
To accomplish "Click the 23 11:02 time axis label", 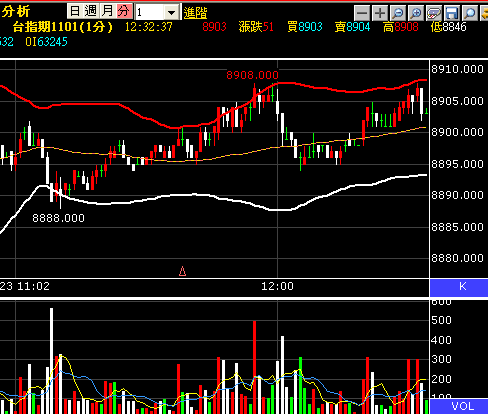I will click(x=25, y=286).
